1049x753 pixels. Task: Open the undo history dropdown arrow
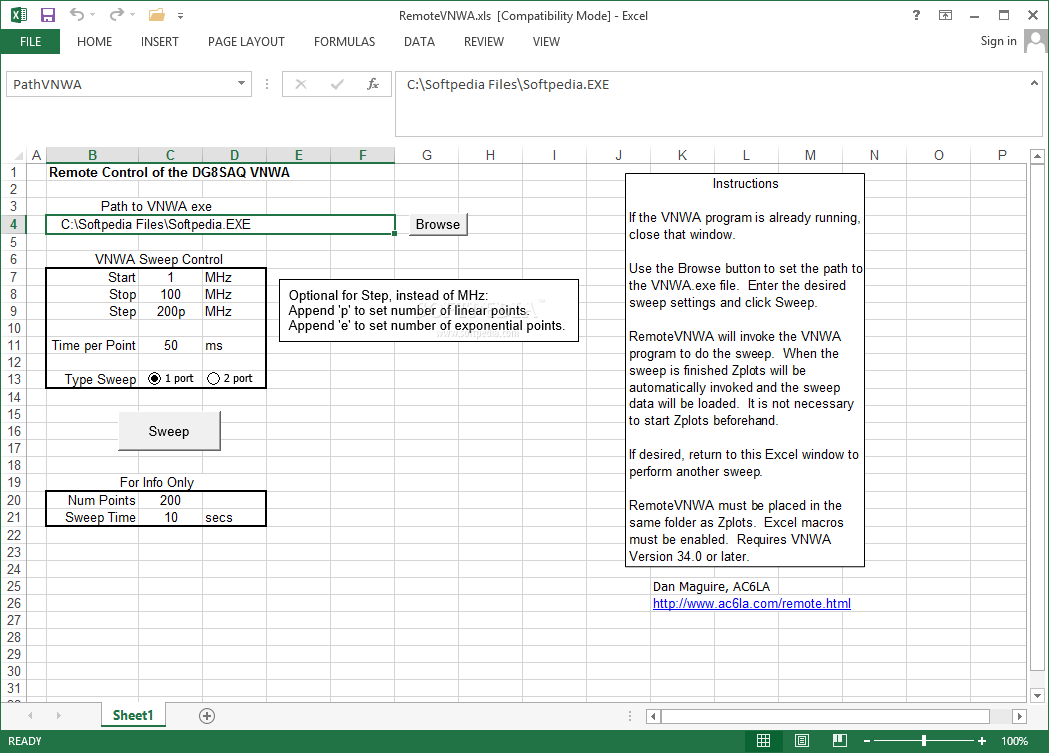tap(93, 15)
